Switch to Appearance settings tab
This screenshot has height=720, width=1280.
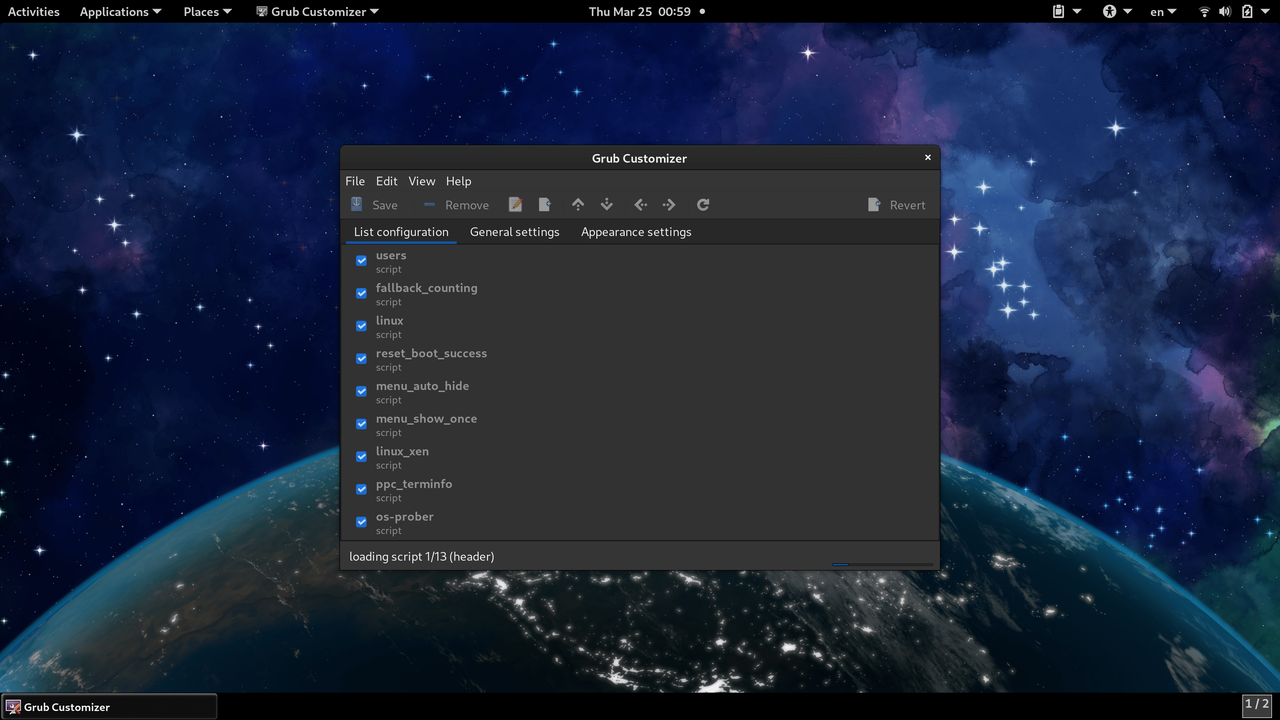tap(636, 232)
